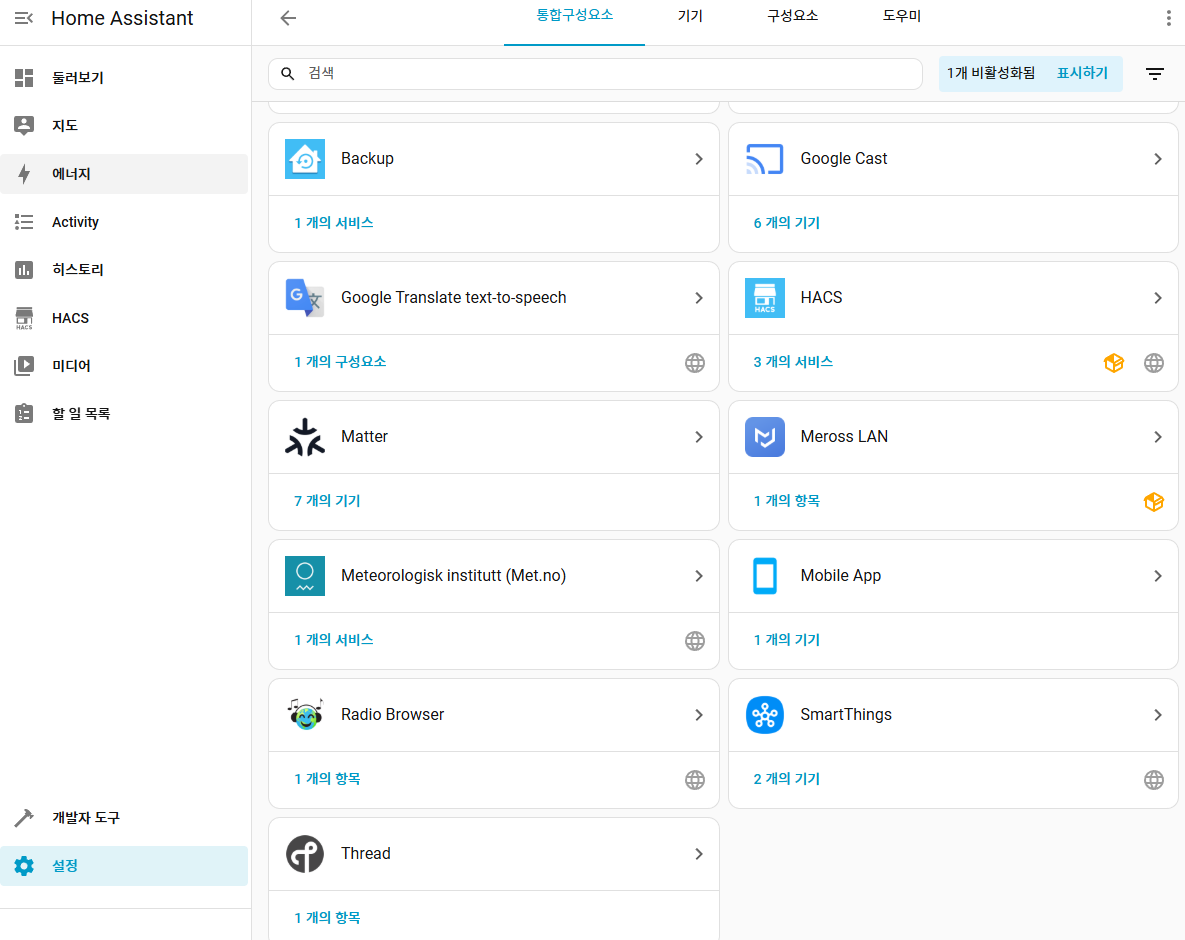Screen dimensions: 1185x940
Task: Click the Mobile App phone logo
Action: click(x=764, y=576)
